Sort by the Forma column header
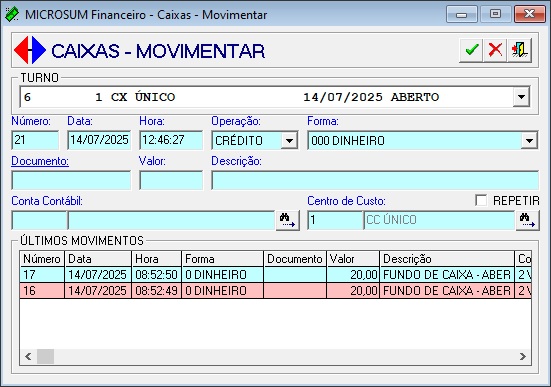 [222, 259]
